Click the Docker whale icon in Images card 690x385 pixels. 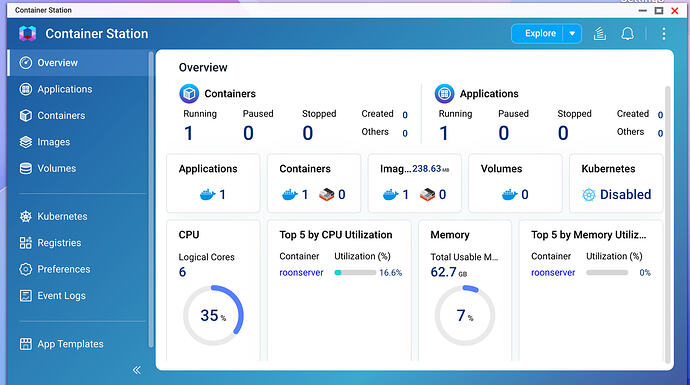coord(391,194)
